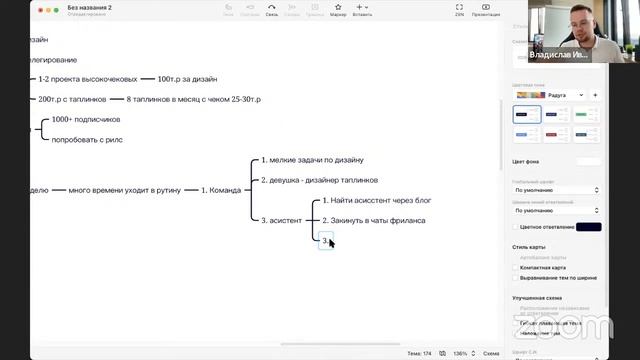Select '1. Найти асисстент через блог' node
The height and width of the screenshot is (360, 640).
pyautogui.click(x=377, y=200)
